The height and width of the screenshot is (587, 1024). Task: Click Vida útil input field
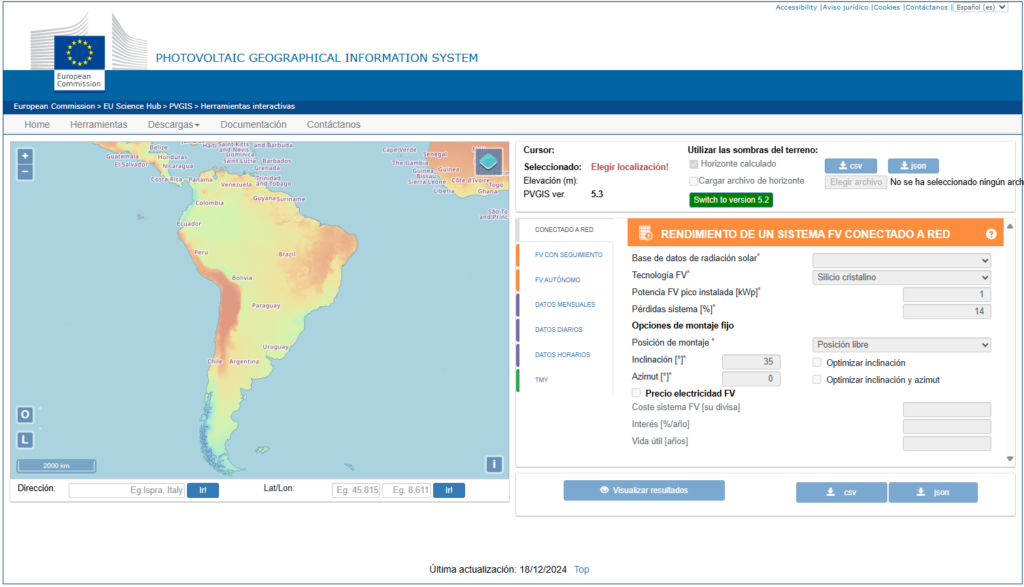tap(947, 443)
